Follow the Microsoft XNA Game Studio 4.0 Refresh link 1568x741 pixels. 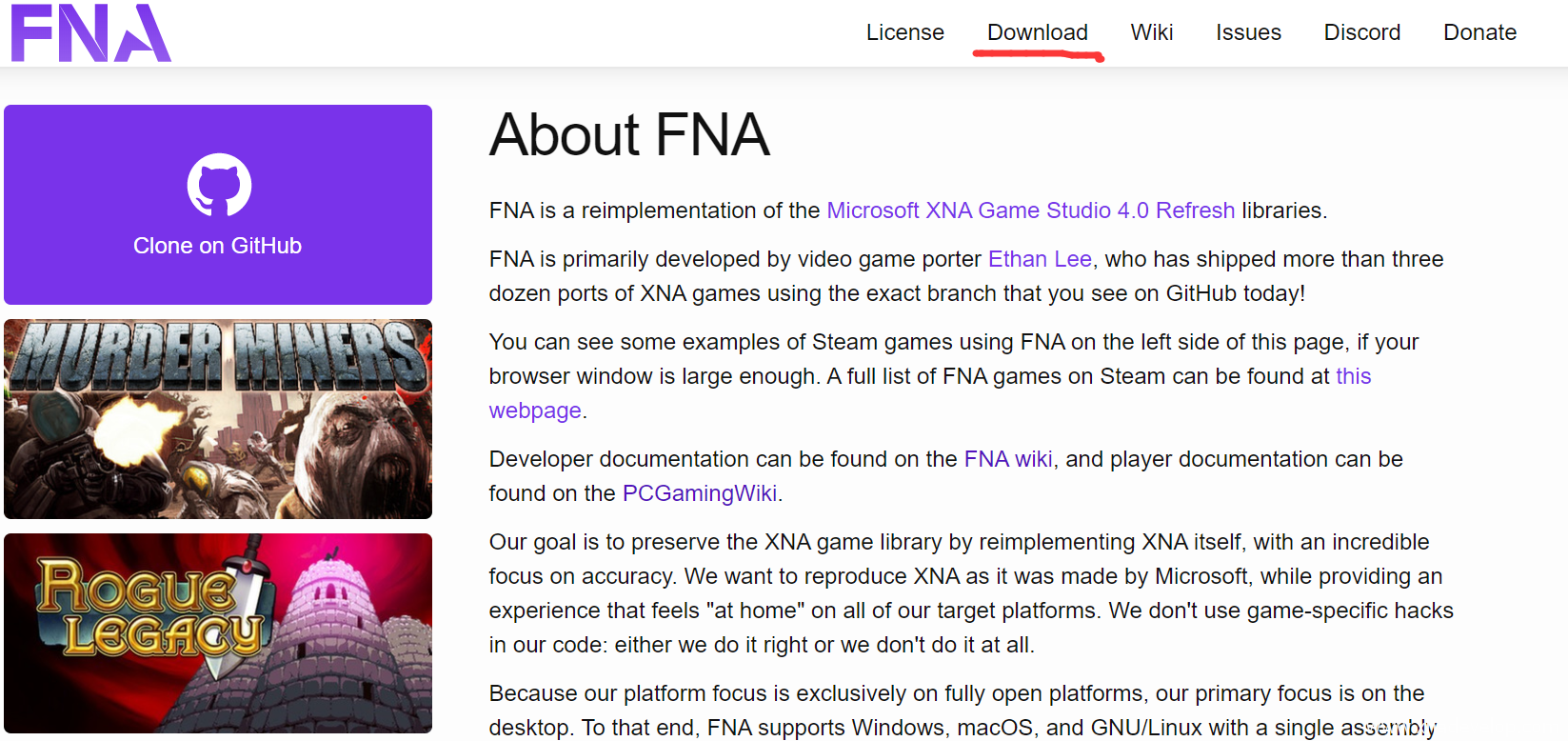tap(1030, 210)
